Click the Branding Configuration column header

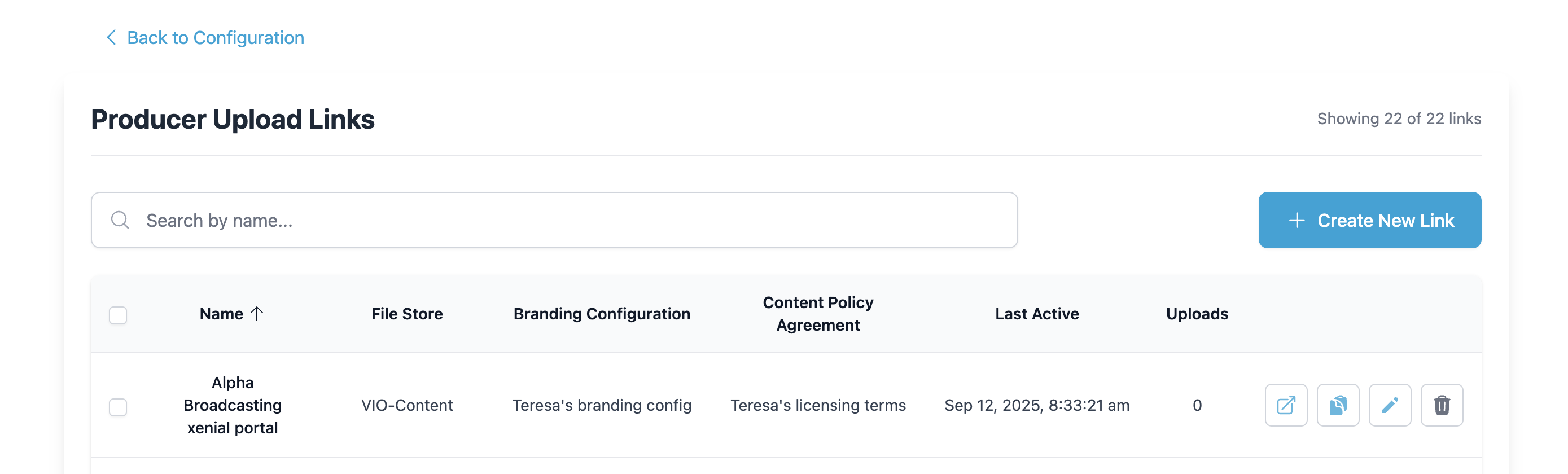pyautogui.click(x=601, y=314)
